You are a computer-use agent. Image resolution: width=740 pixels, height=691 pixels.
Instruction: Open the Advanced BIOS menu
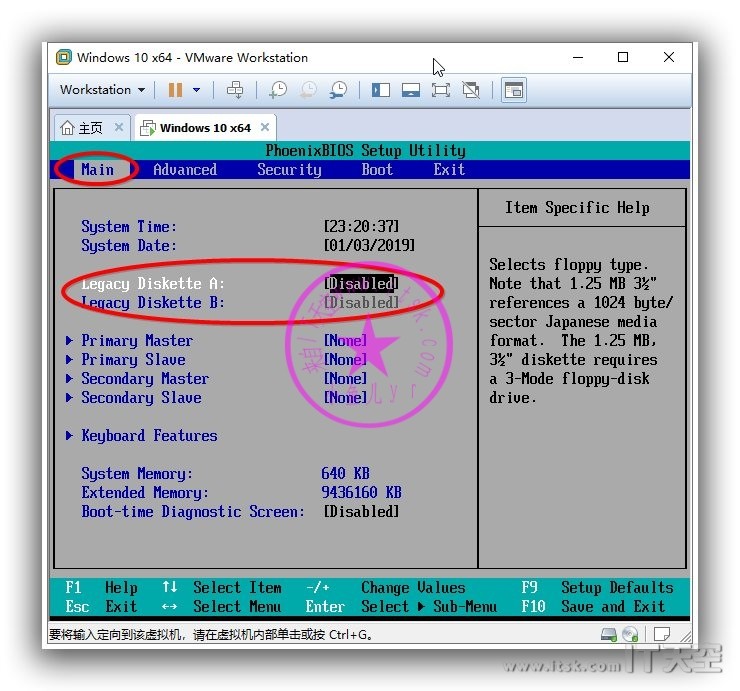tap(185, 169)
